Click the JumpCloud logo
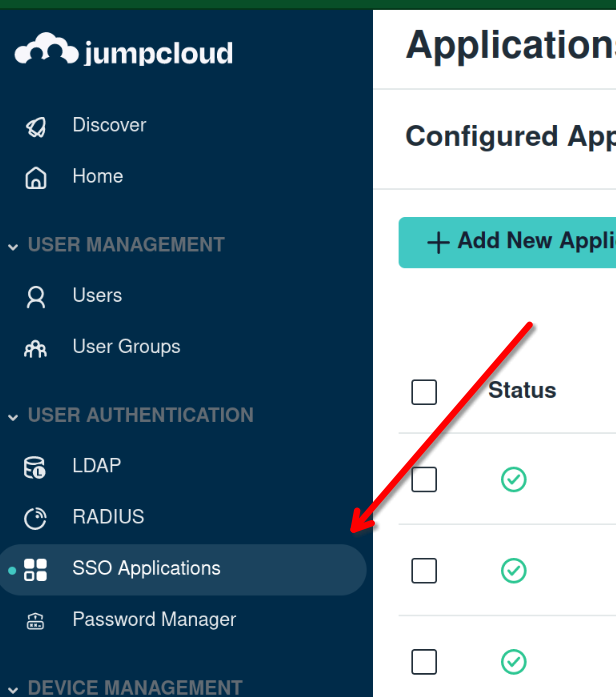The width and height of the screenshot is (616, 697). 124,50
